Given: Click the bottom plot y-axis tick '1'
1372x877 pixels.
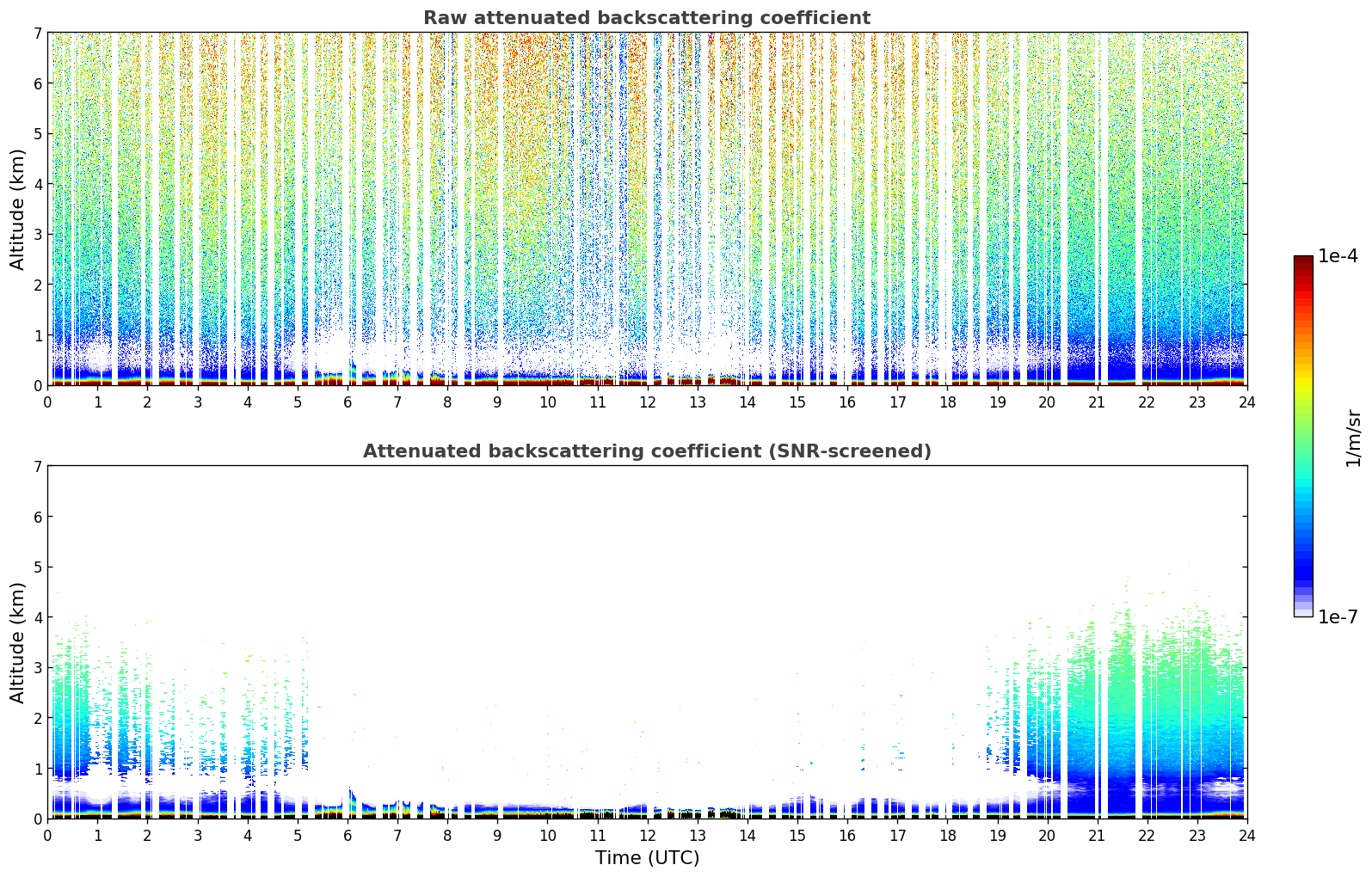Looking at the screenshot, I should (38, 769).
